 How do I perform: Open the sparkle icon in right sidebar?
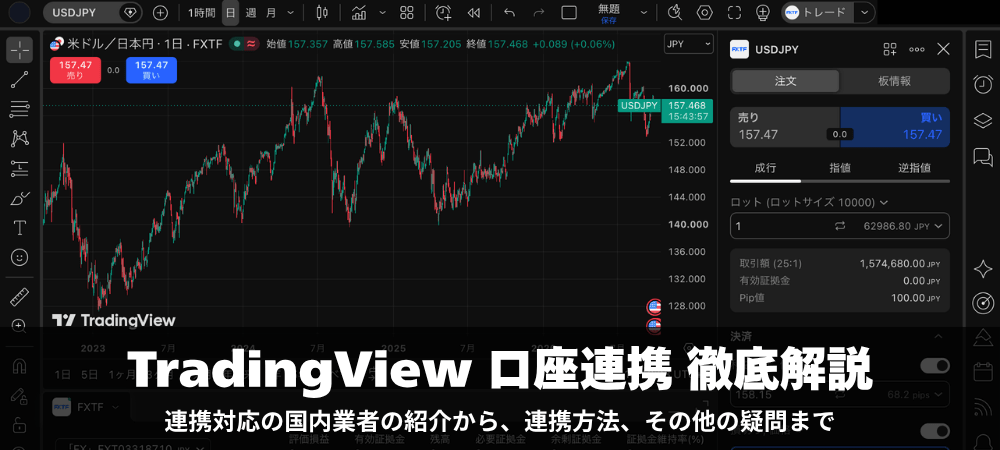983,269
